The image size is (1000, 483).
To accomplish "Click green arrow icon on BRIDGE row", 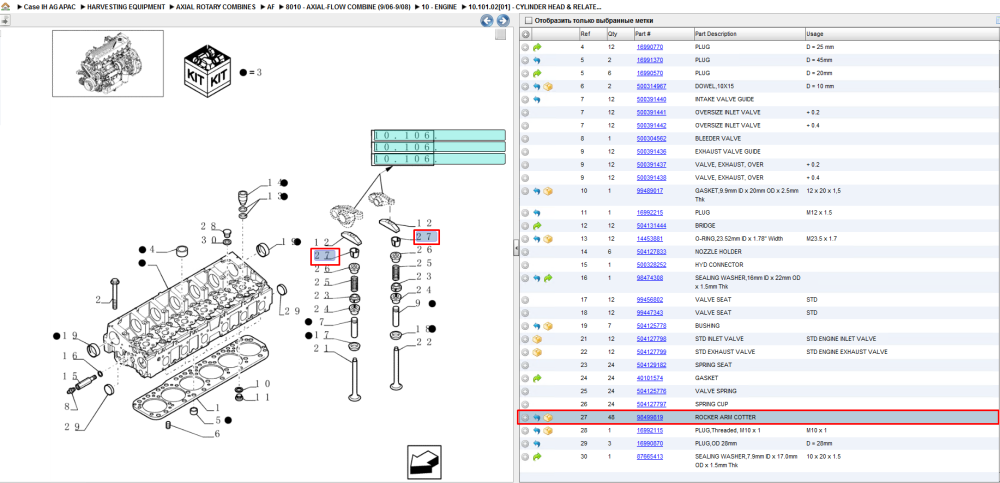I will pyautogui.click(x=537, y=226).
